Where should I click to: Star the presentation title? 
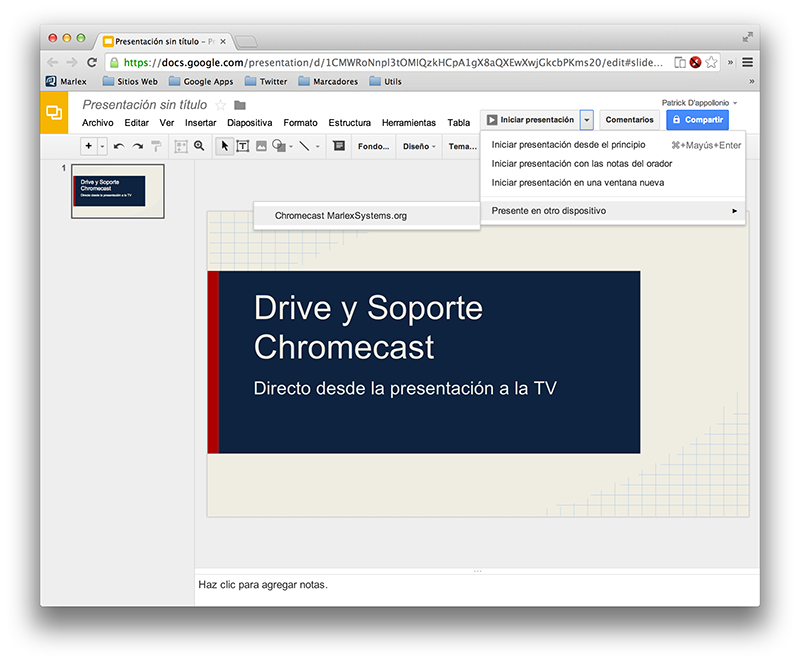(x=220, y=105)
